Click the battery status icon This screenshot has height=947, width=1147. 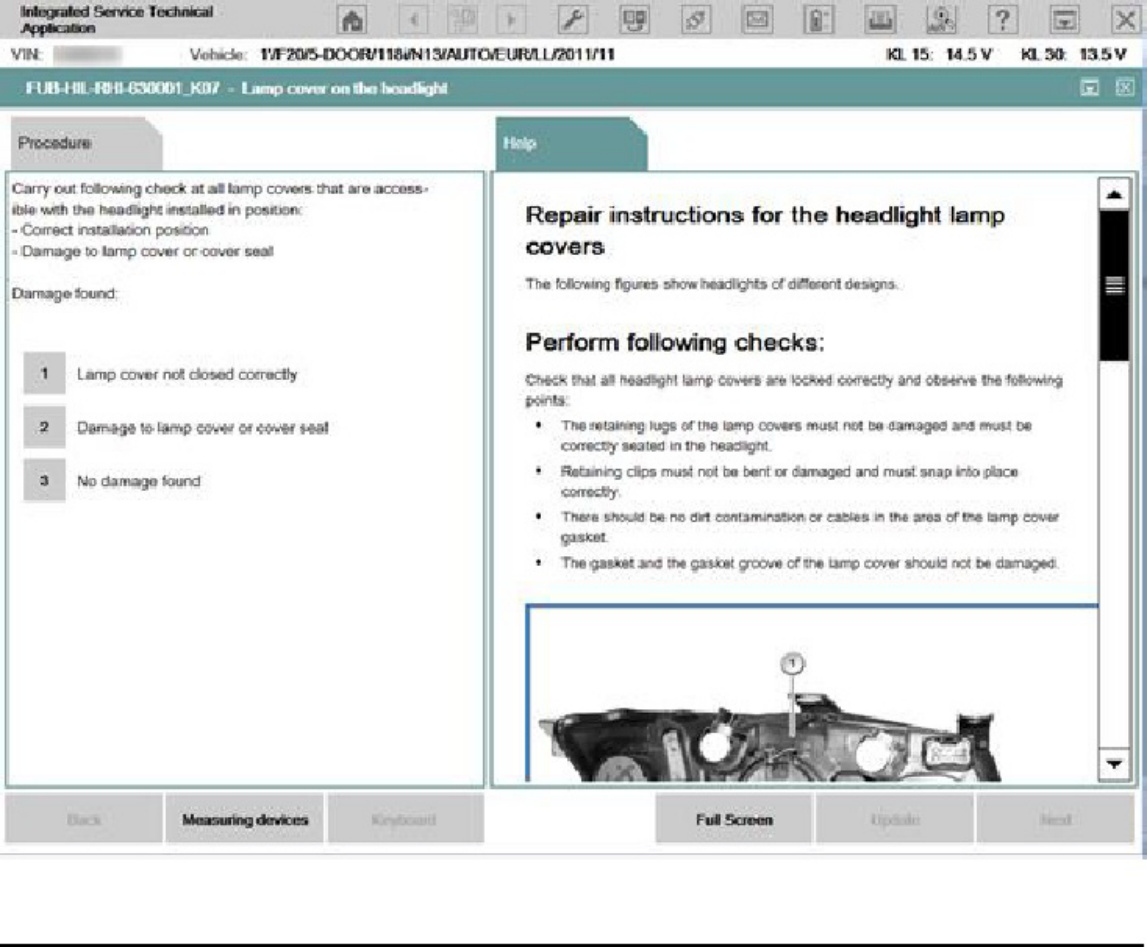[818, 20]
